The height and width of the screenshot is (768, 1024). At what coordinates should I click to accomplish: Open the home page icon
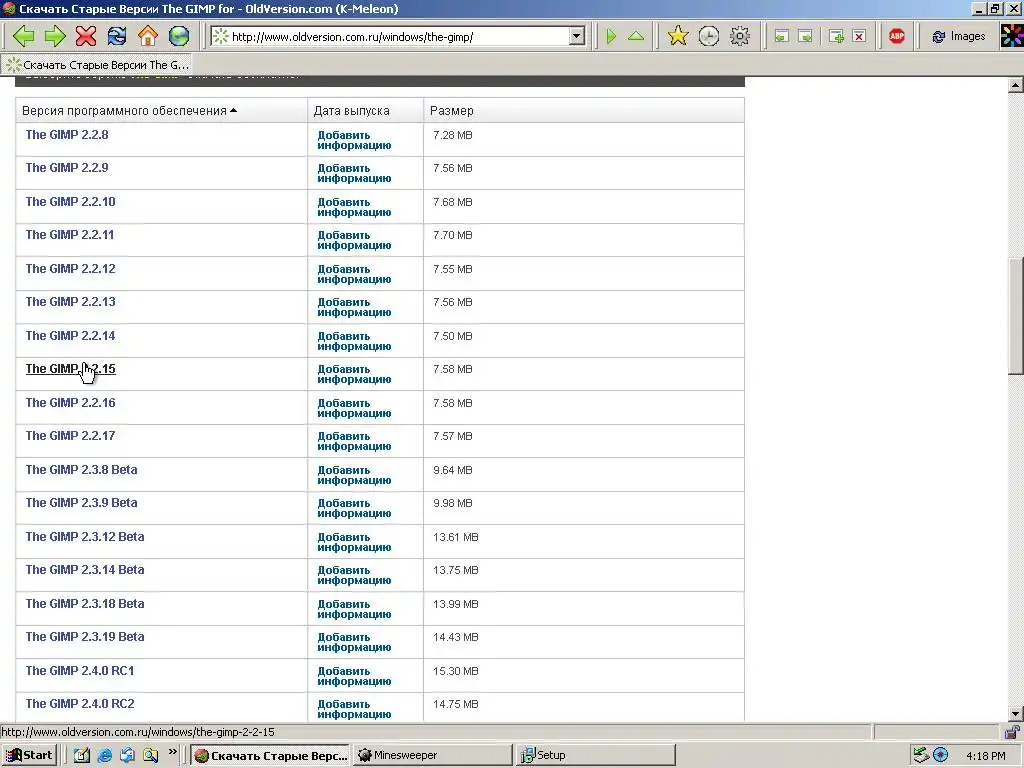pos(148,36)
